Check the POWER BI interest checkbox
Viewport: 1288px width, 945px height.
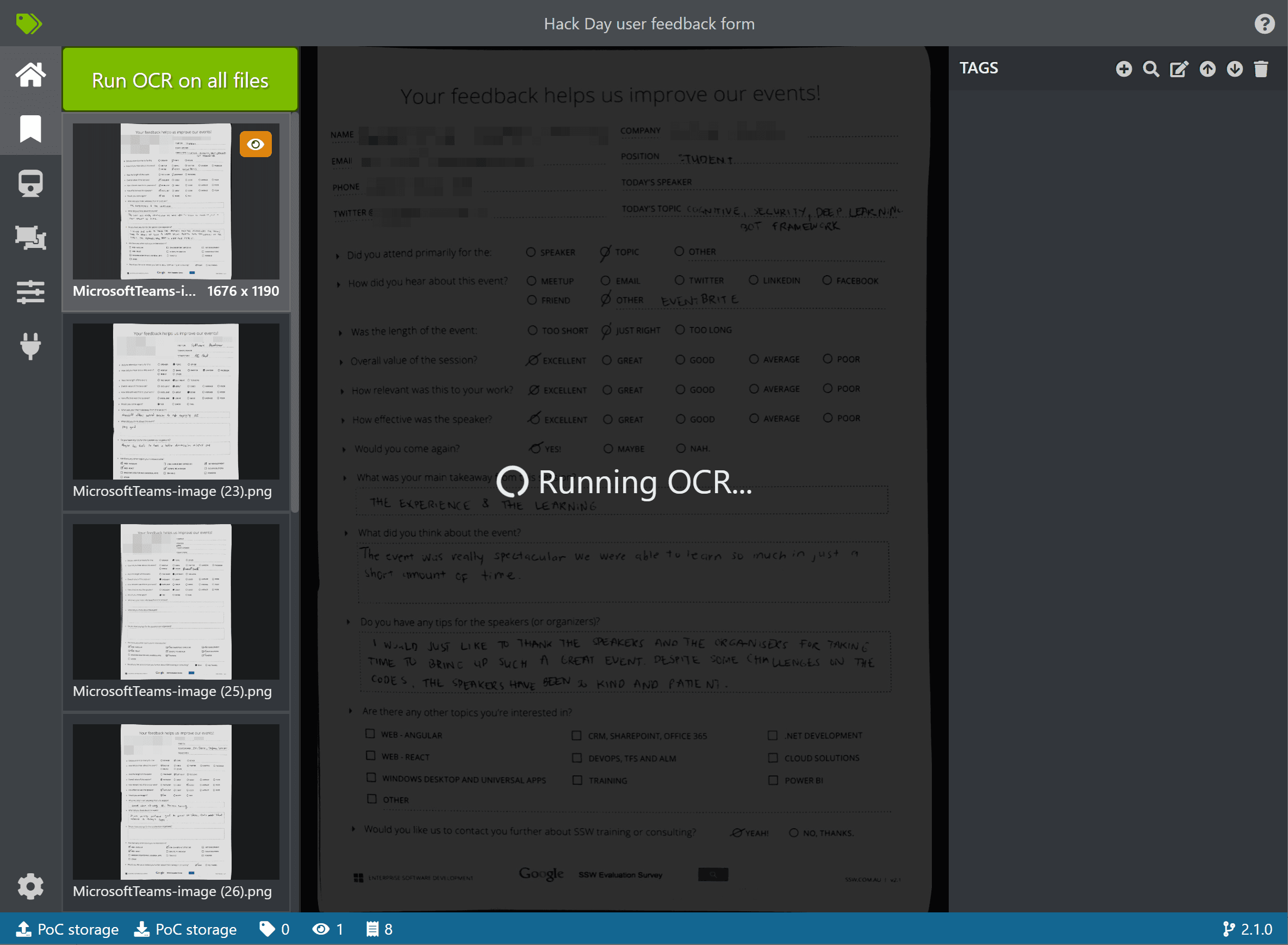coord(771,779)
